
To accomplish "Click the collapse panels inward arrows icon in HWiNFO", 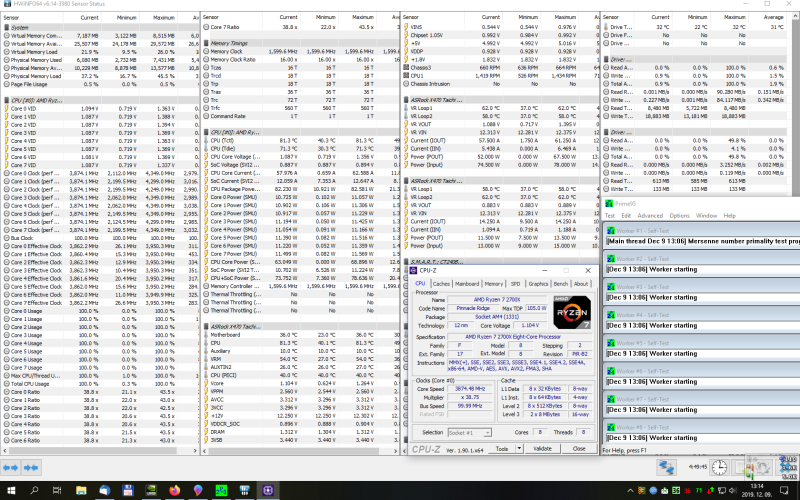I will click(31, 467).
